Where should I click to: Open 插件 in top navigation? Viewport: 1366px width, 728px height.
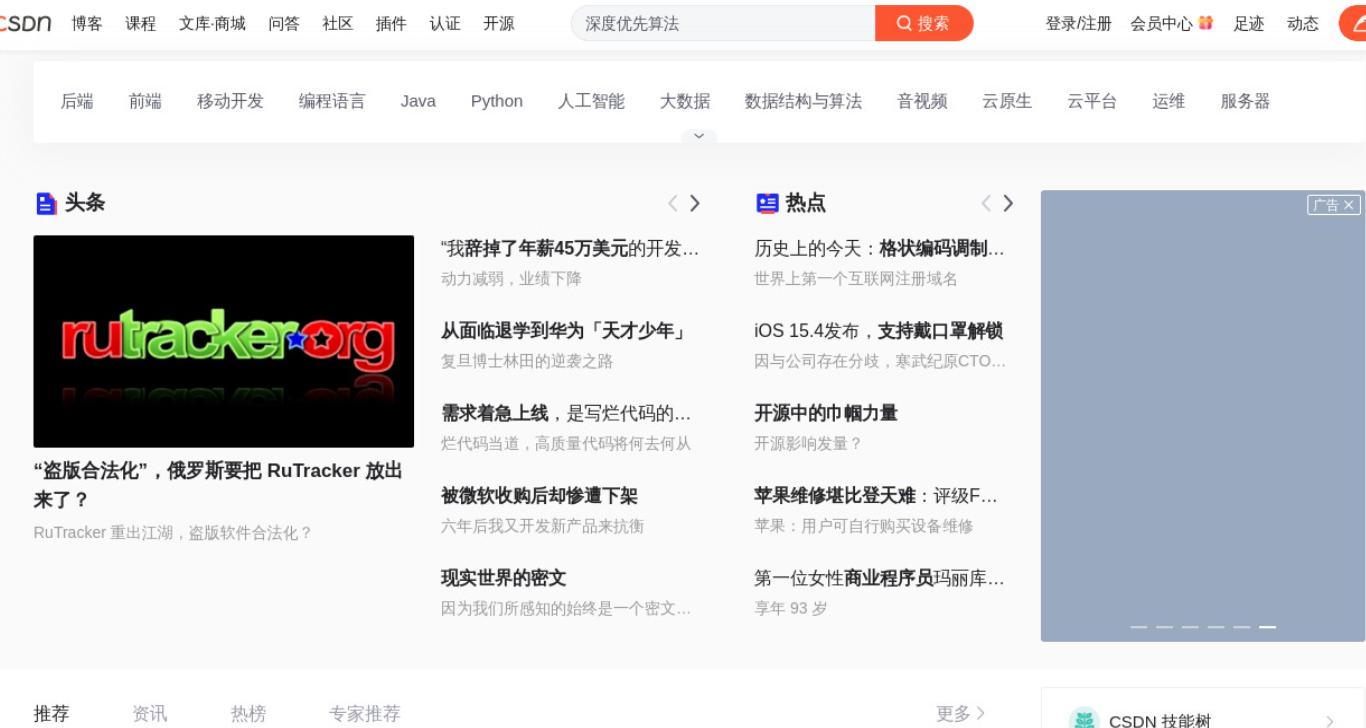391,23
